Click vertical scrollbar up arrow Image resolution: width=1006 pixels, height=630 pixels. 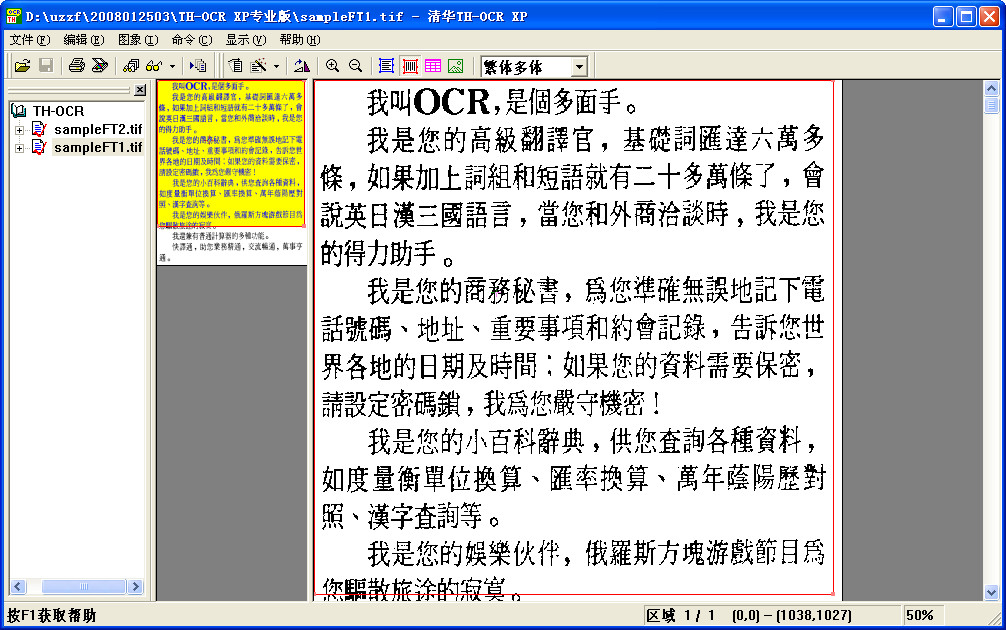[991, 89]
